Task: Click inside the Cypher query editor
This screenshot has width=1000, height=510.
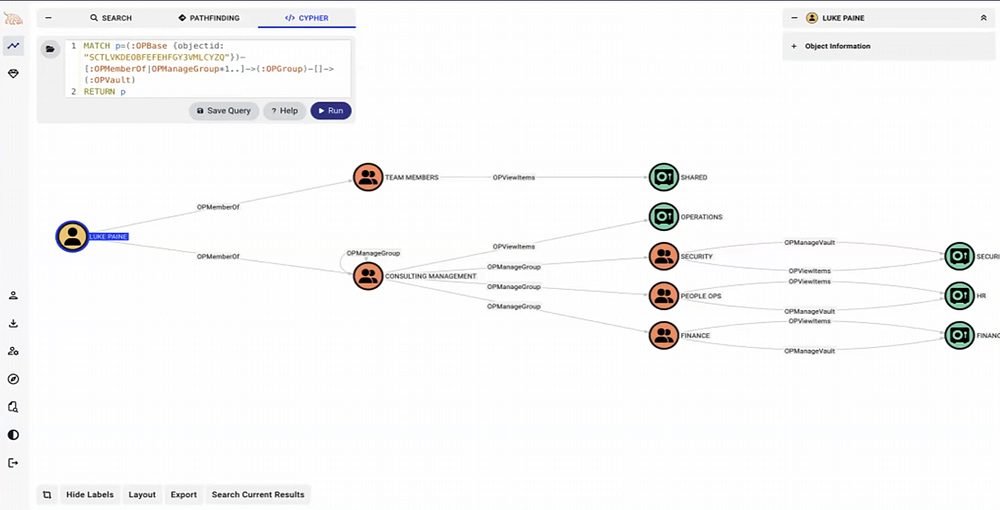Action: (x=208, y=69)
